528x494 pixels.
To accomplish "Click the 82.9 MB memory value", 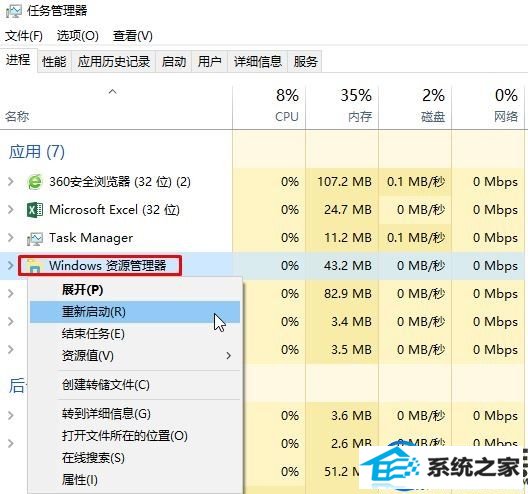I will [348, 294].
